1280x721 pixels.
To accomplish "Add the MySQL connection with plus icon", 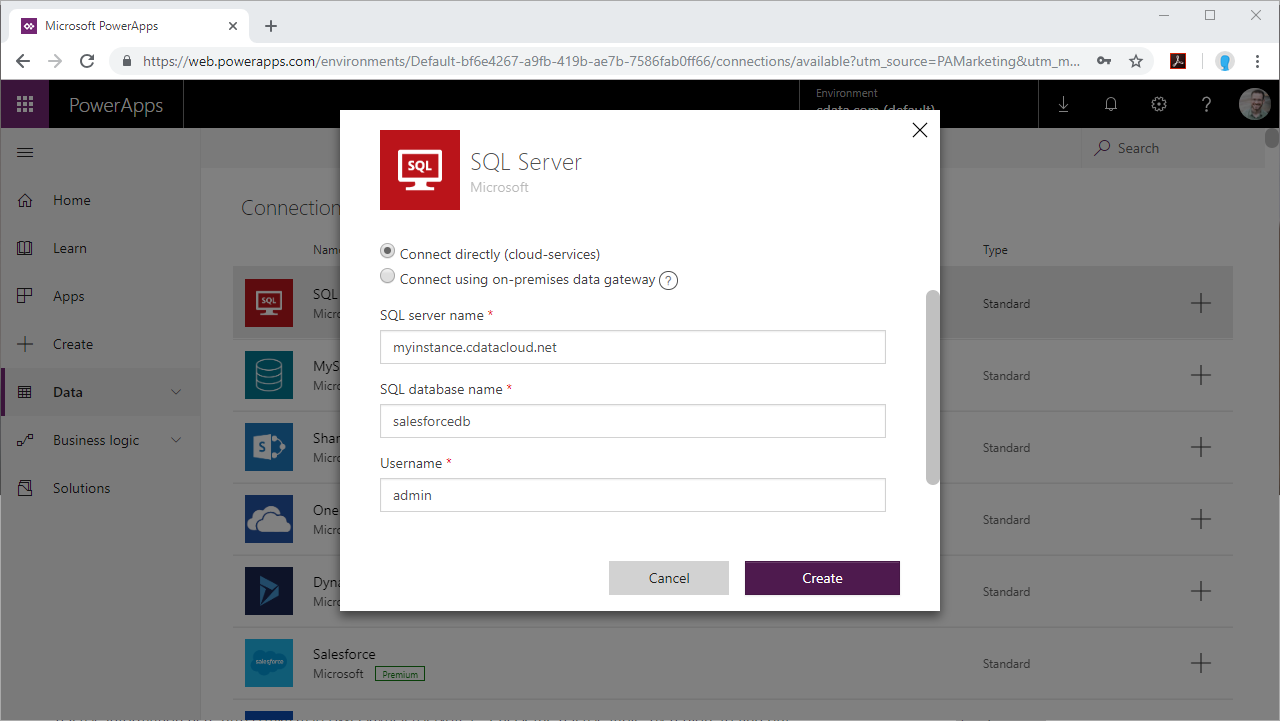I will (1201, 375).
